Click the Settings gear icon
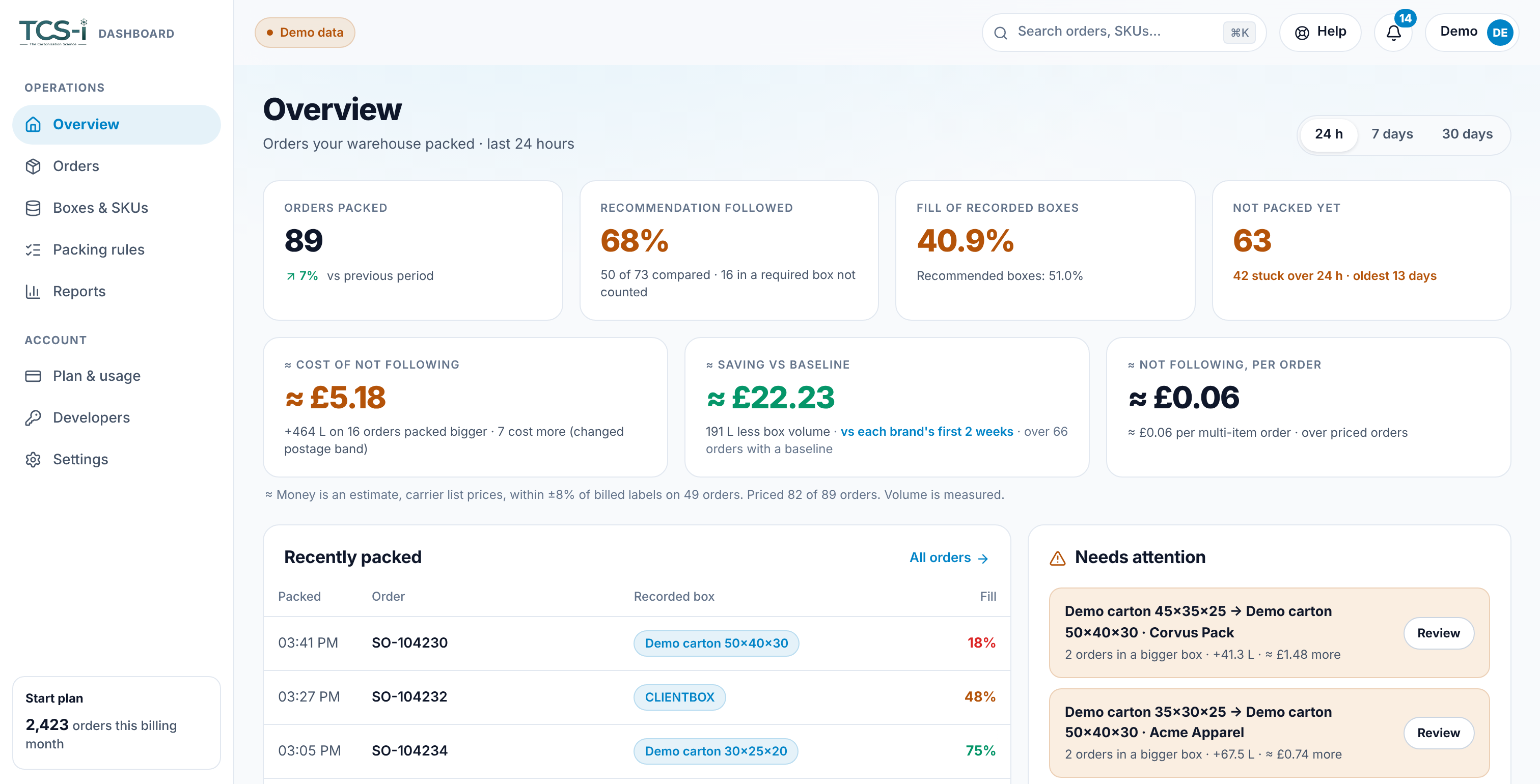Screen dimensions: 1540x784 pos(33,460)
